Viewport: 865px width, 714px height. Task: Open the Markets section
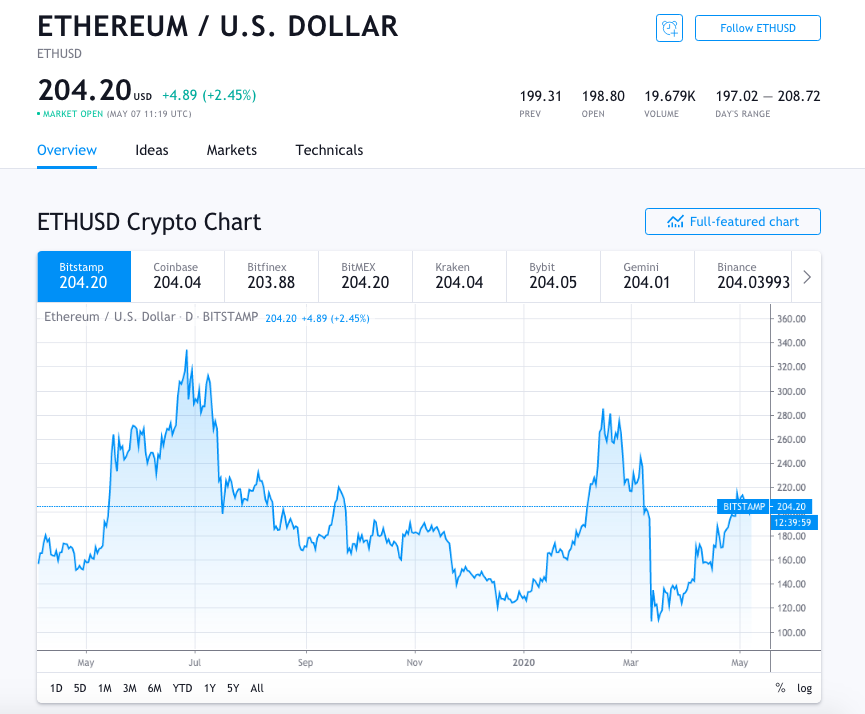[231, 150]
